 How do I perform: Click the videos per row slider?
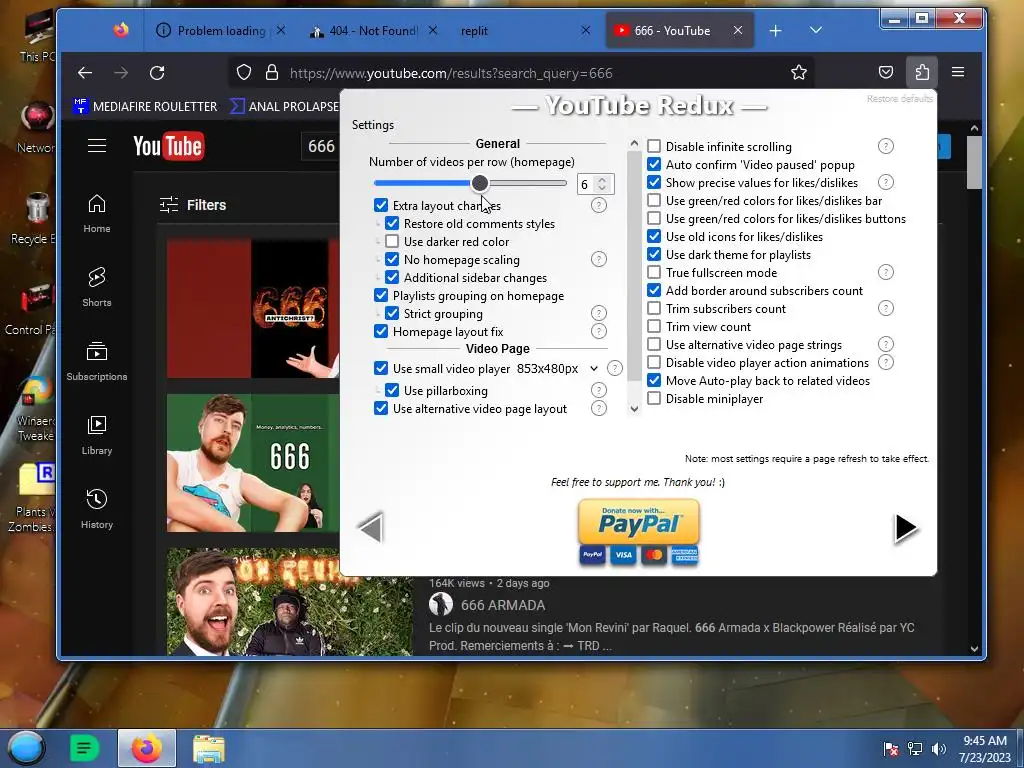470,184
